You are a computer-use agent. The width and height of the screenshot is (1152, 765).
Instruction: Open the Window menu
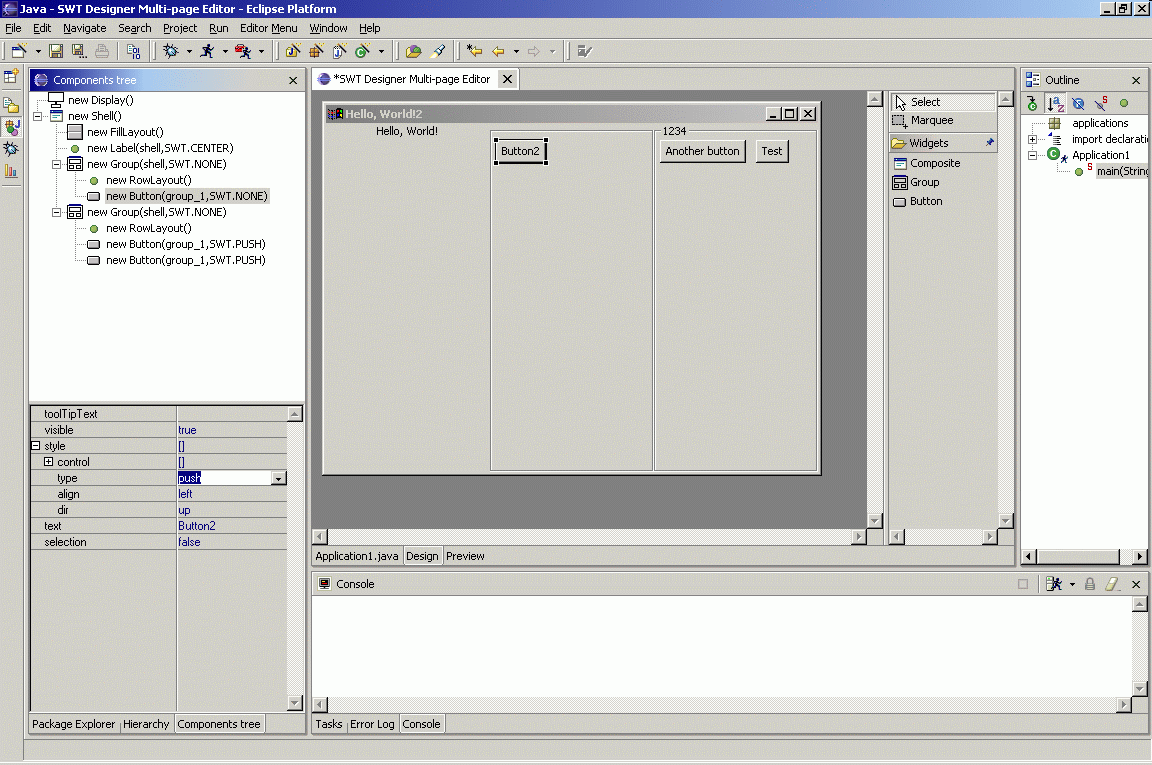328,28
